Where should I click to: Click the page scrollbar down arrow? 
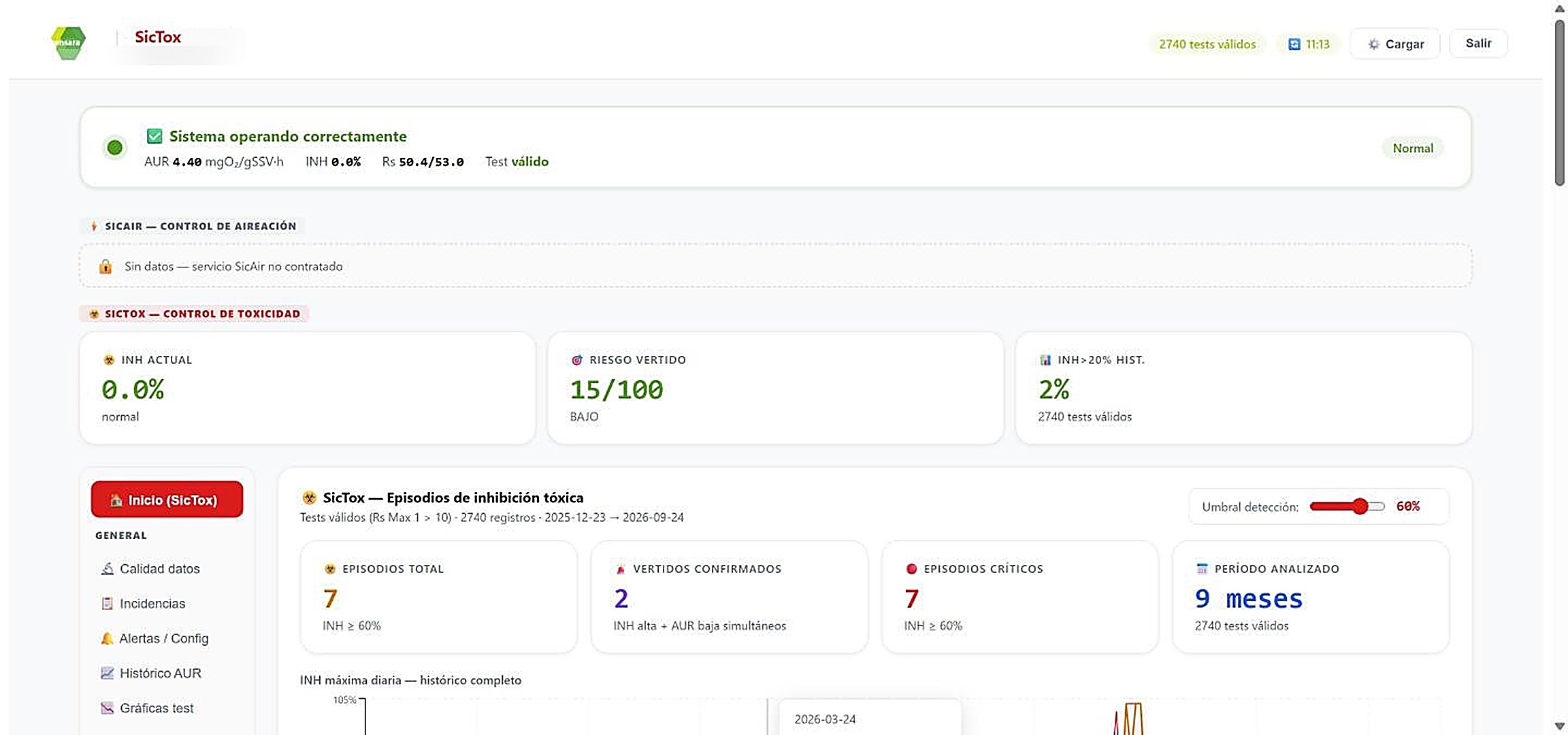pos(1560,726)
